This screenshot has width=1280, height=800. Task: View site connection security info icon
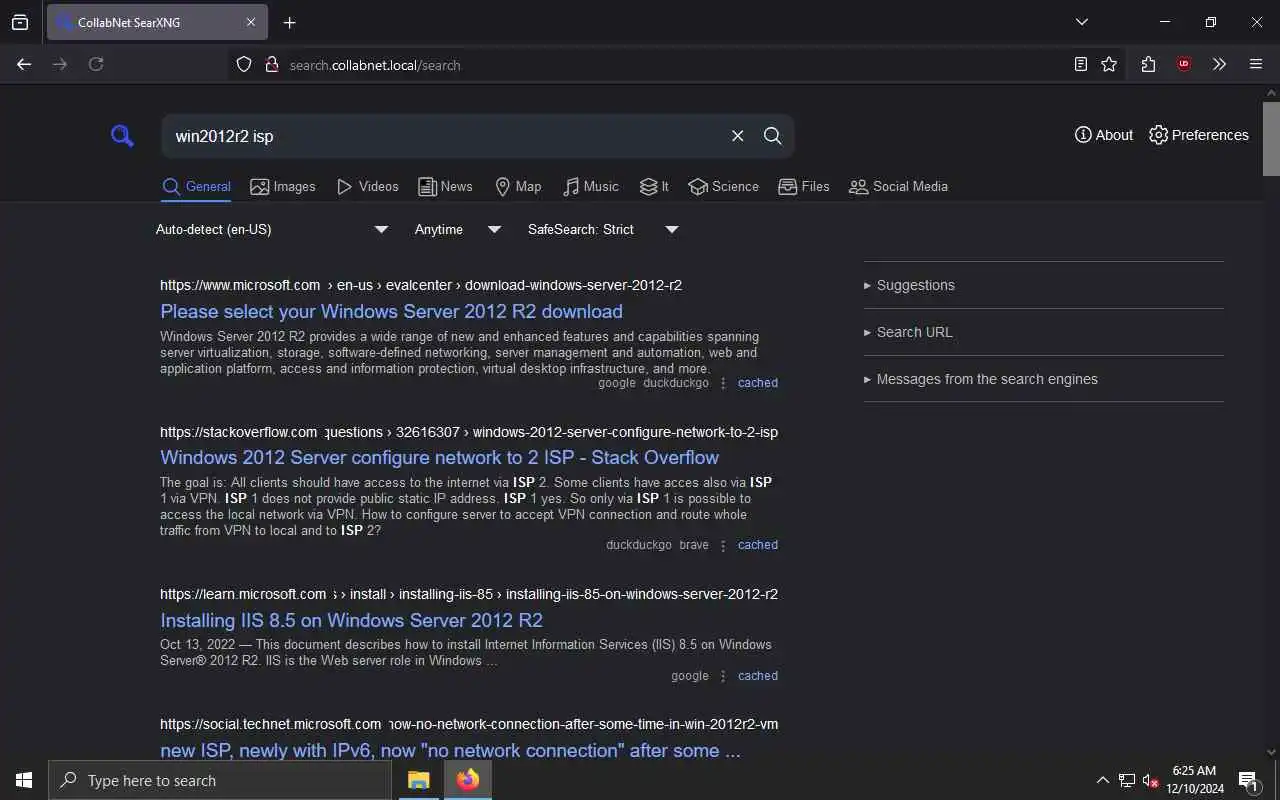pos(271,65)
